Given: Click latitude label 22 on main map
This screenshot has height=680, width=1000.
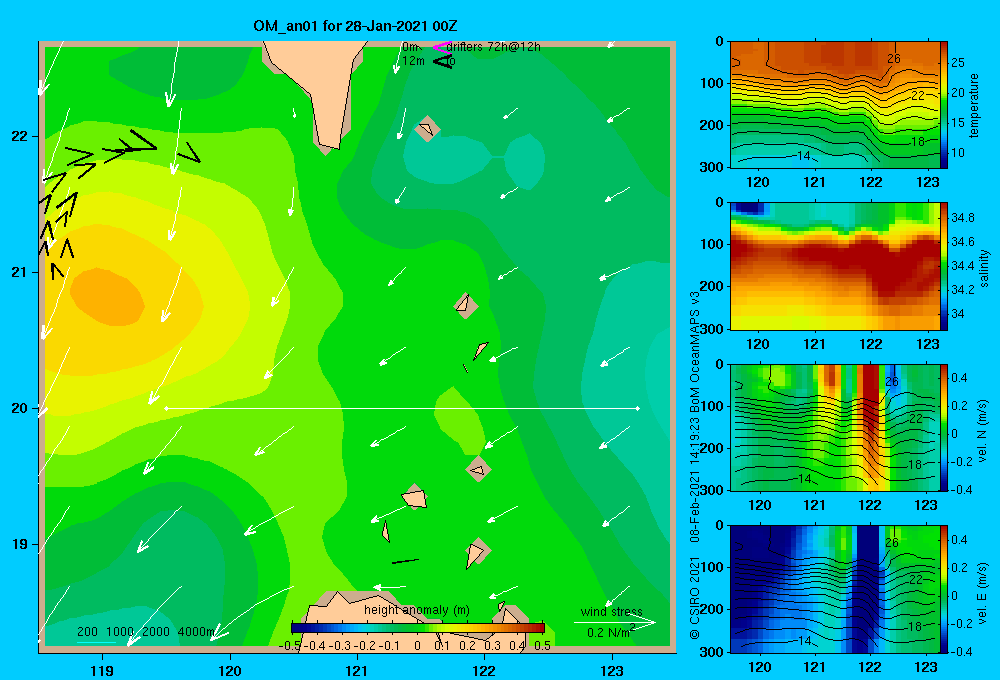Looking at the screenshot, I should [19, 137].
